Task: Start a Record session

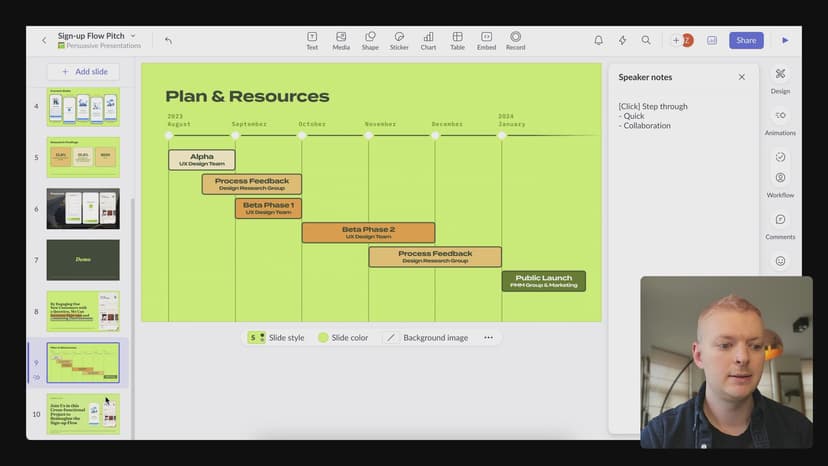Action: pos(515,40)
